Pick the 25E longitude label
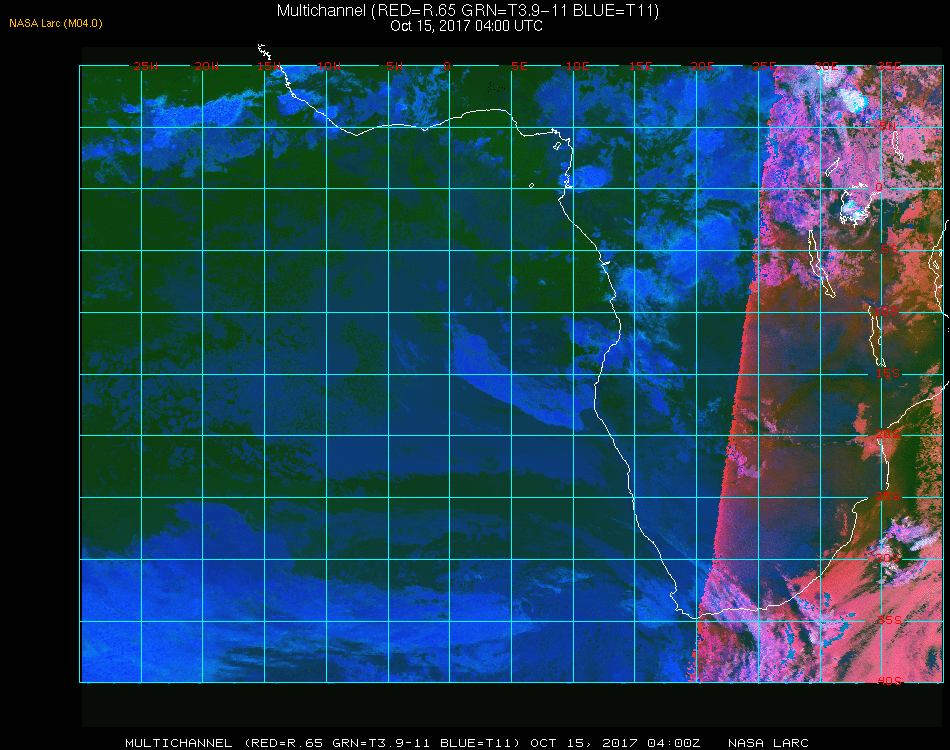This screenshot has width=950, height=750. tap(764, 66)
